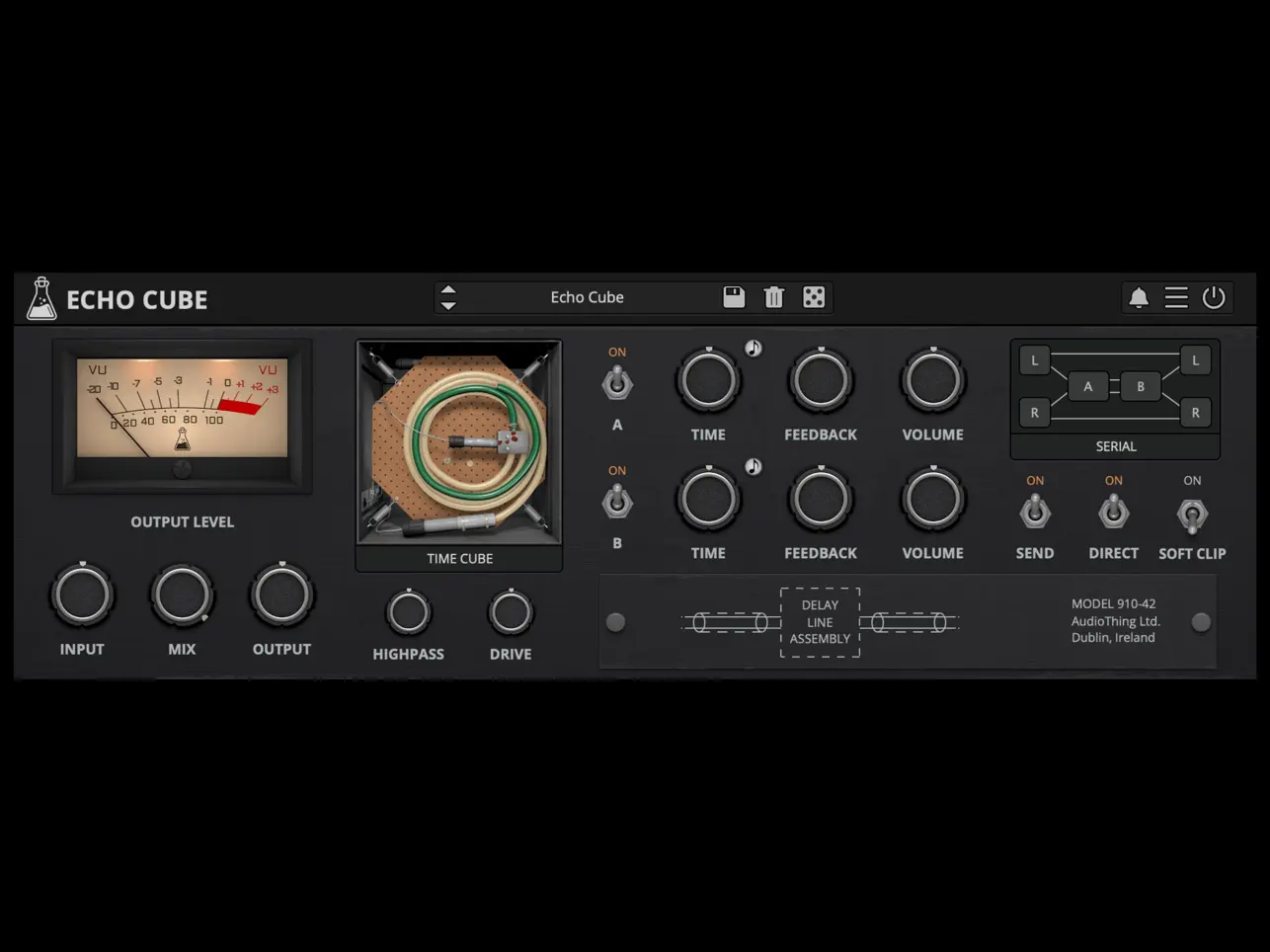Click the delay B VOLUME knob
This screenshot has height=952, width=1270.
click(x=933, y=500)
